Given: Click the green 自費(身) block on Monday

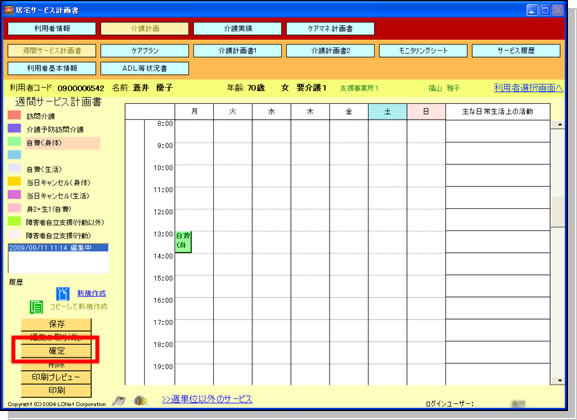Looking at the screenshot, I should (x=183, y=242).
